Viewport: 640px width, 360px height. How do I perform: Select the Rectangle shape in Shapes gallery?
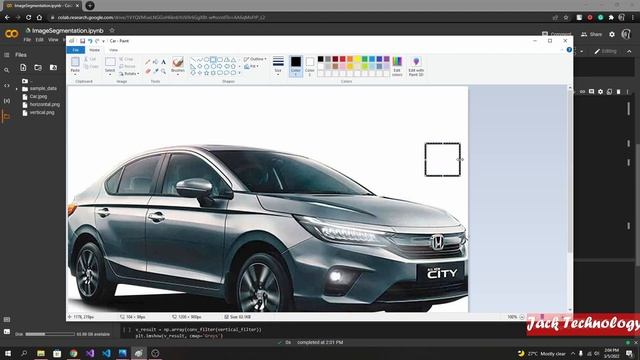click(x=213, y=60)
